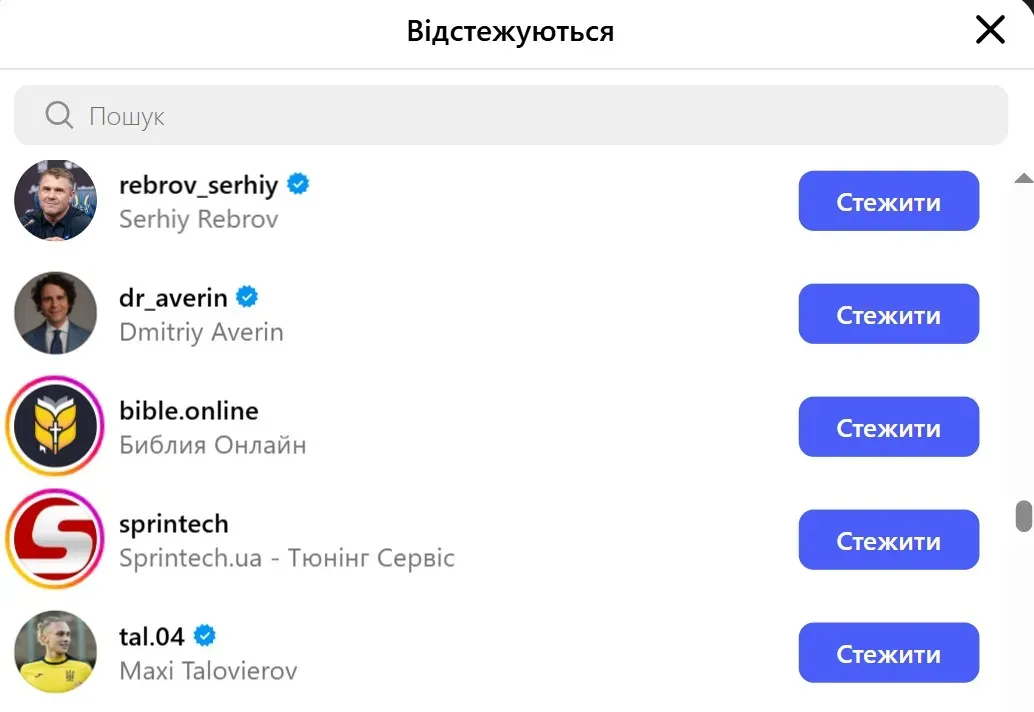This screenshot has width=1034, height=712.
Task: Open the rebrov_serhiy username link
Action: [198, 186]
